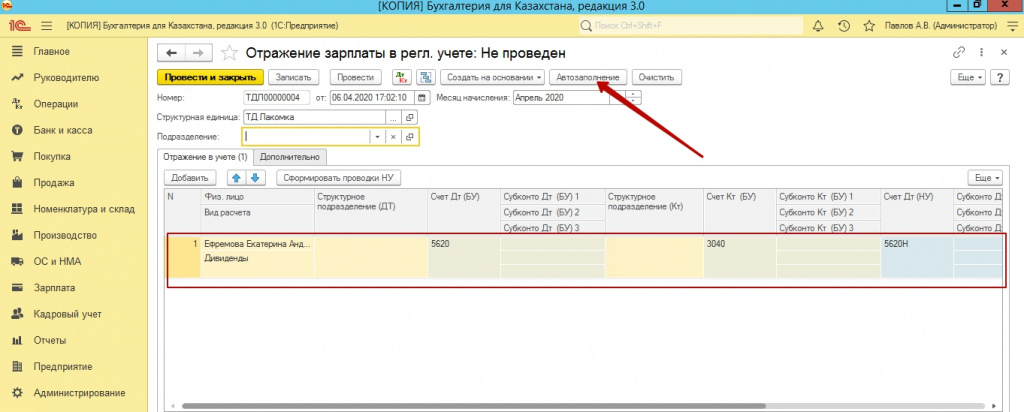This screenshot has width=1024, height=412.
Task: Open the Банк и касса section
Action: pos(63,130)
